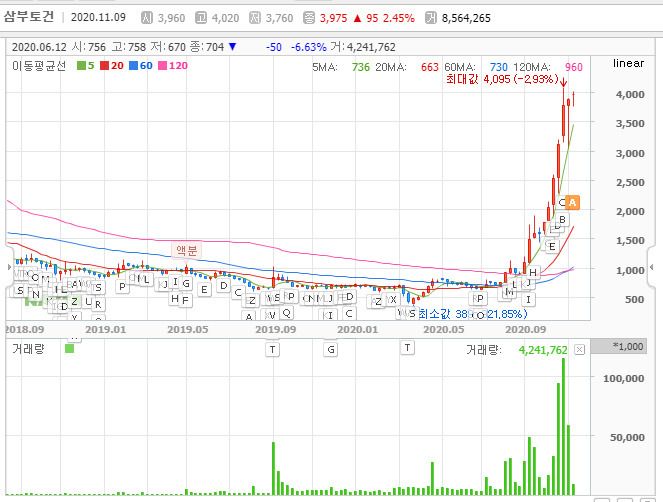This screenshot has height=502, width=663.
Task: Click the low price (저) icon beside 3,760
Action: tap(255, 18)
